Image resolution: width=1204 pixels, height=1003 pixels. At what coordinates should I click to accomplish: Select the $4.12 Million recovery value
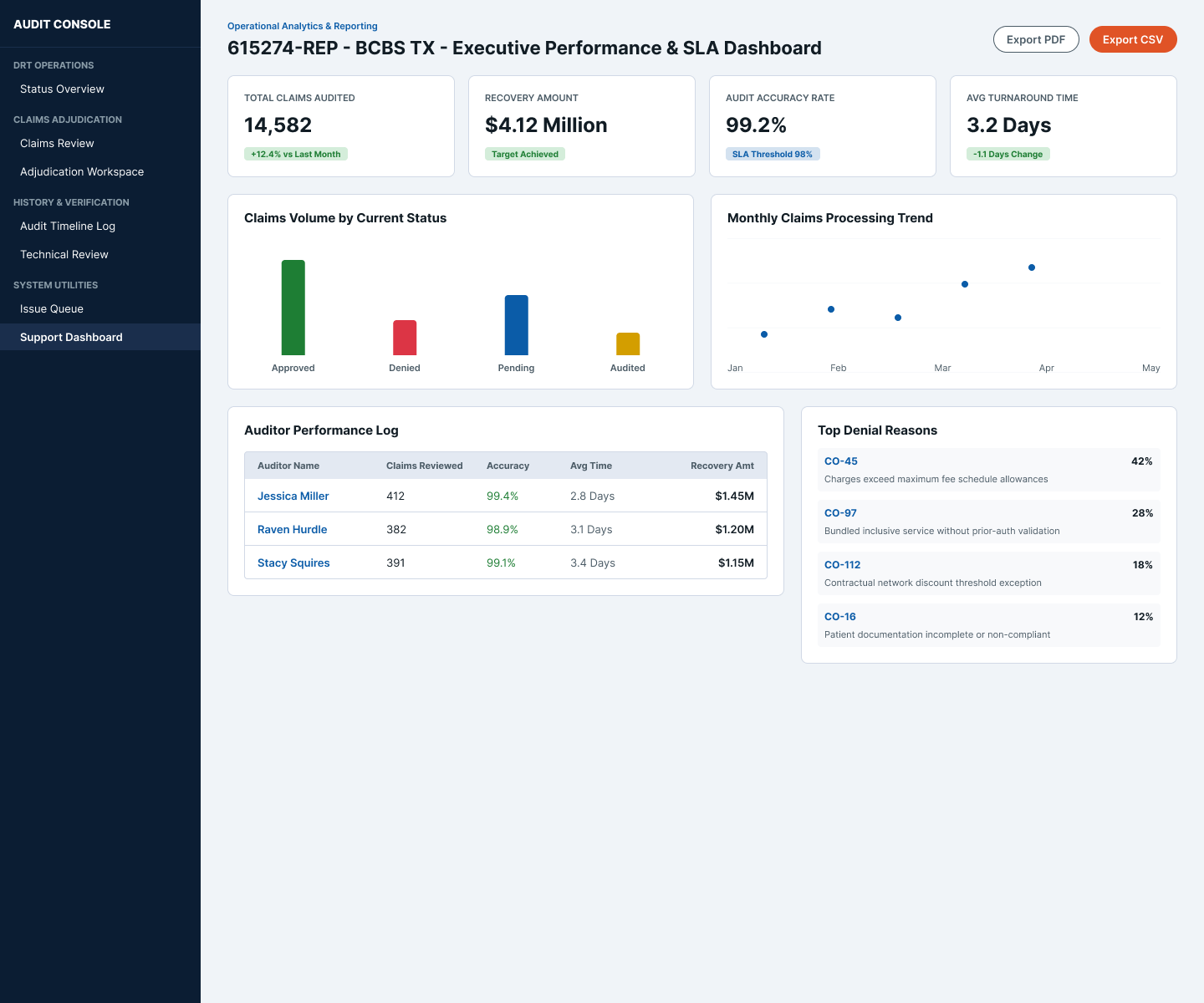(546, 125)
